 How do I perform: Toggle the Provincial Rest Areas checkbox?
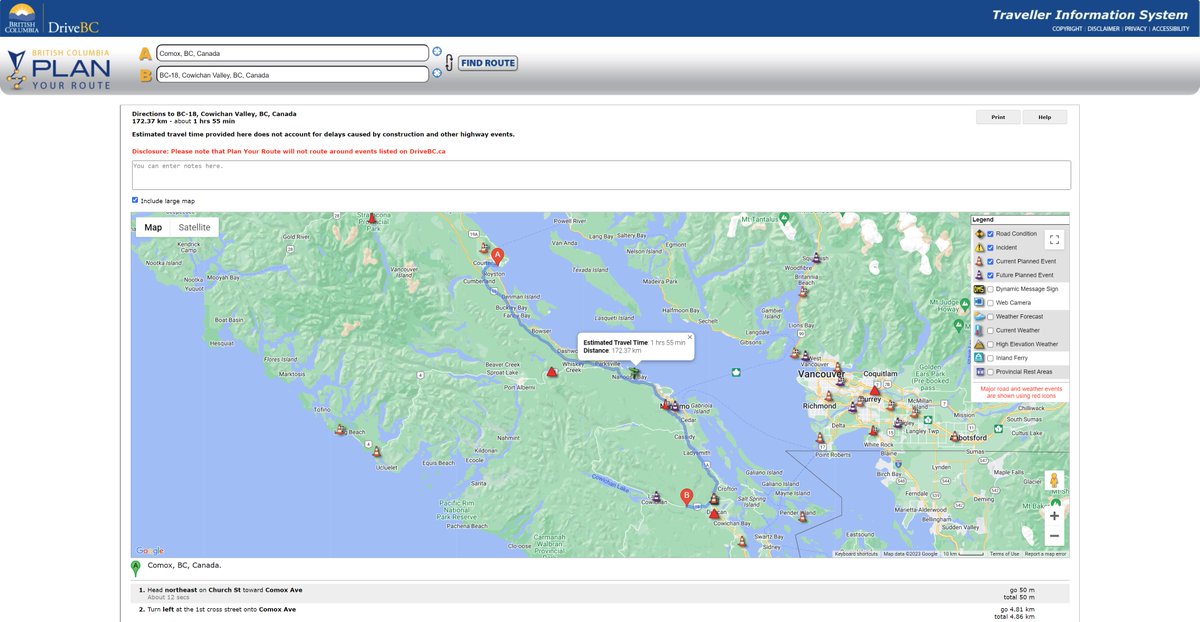click(x=990, y=371)
